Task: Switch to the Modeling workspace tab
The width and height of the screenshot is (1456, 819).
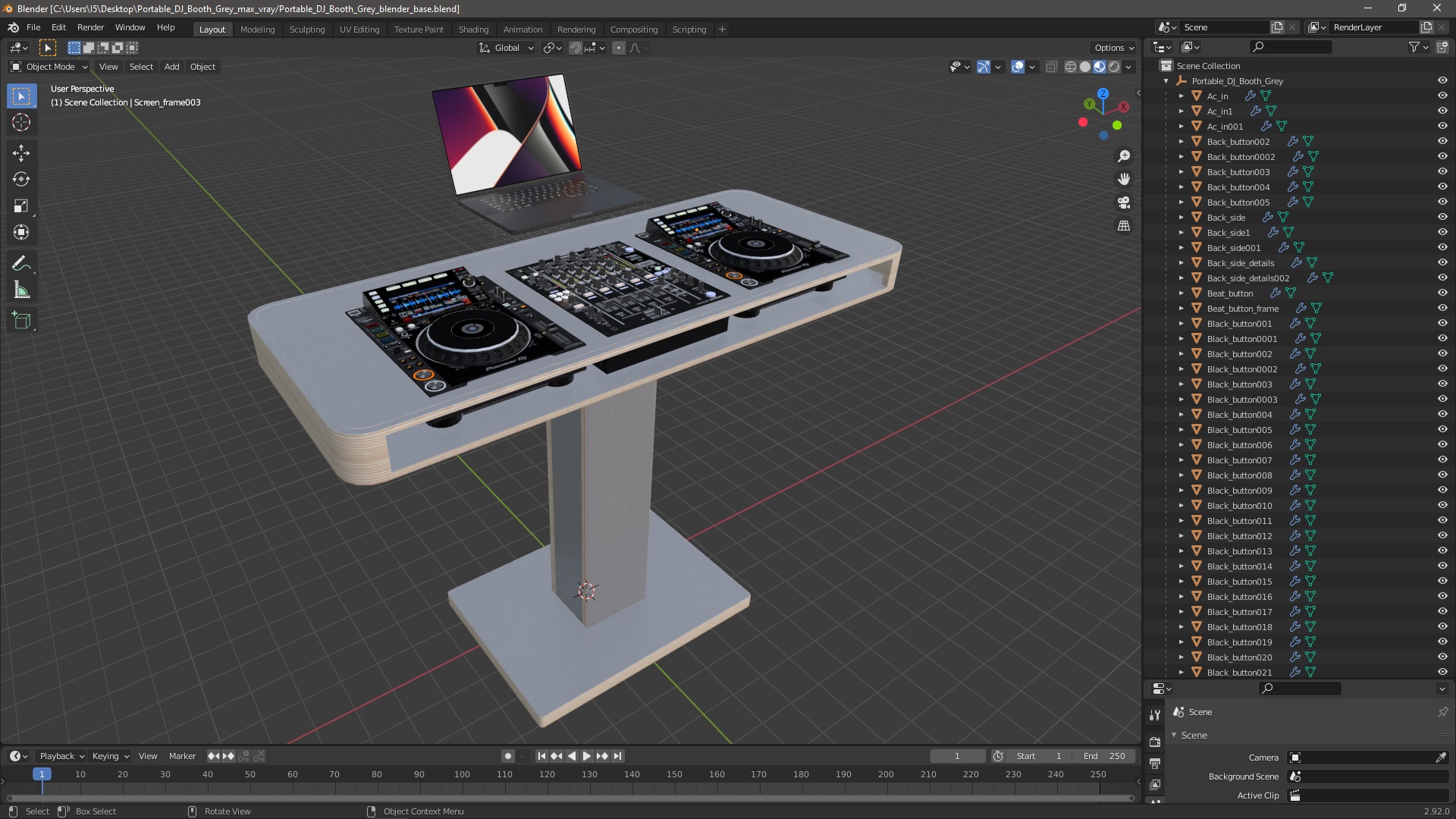Action: click(257, 30)
